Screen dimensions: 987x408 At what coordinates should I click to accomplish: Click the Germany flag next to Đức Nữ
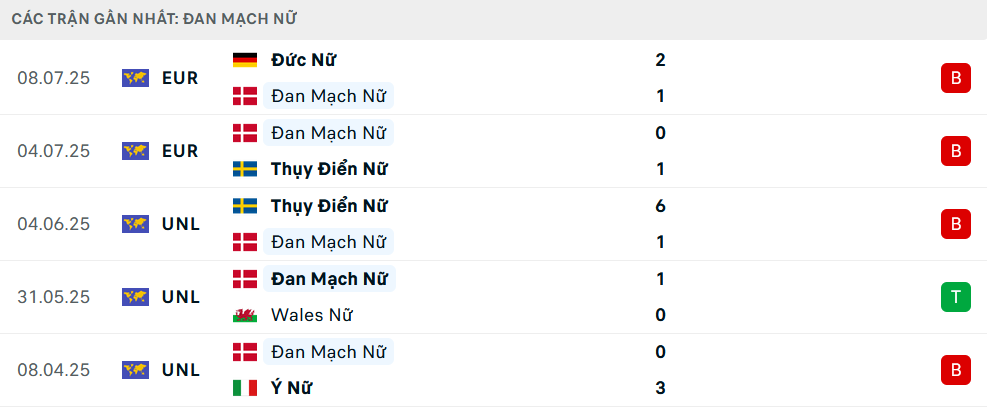coord(245,60)
